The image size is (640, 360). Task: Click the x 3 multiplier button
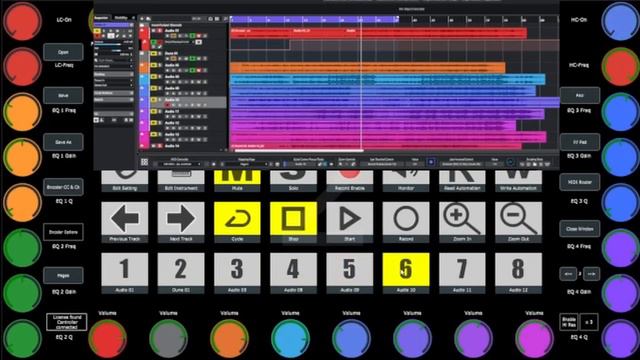tap(589, 322)
